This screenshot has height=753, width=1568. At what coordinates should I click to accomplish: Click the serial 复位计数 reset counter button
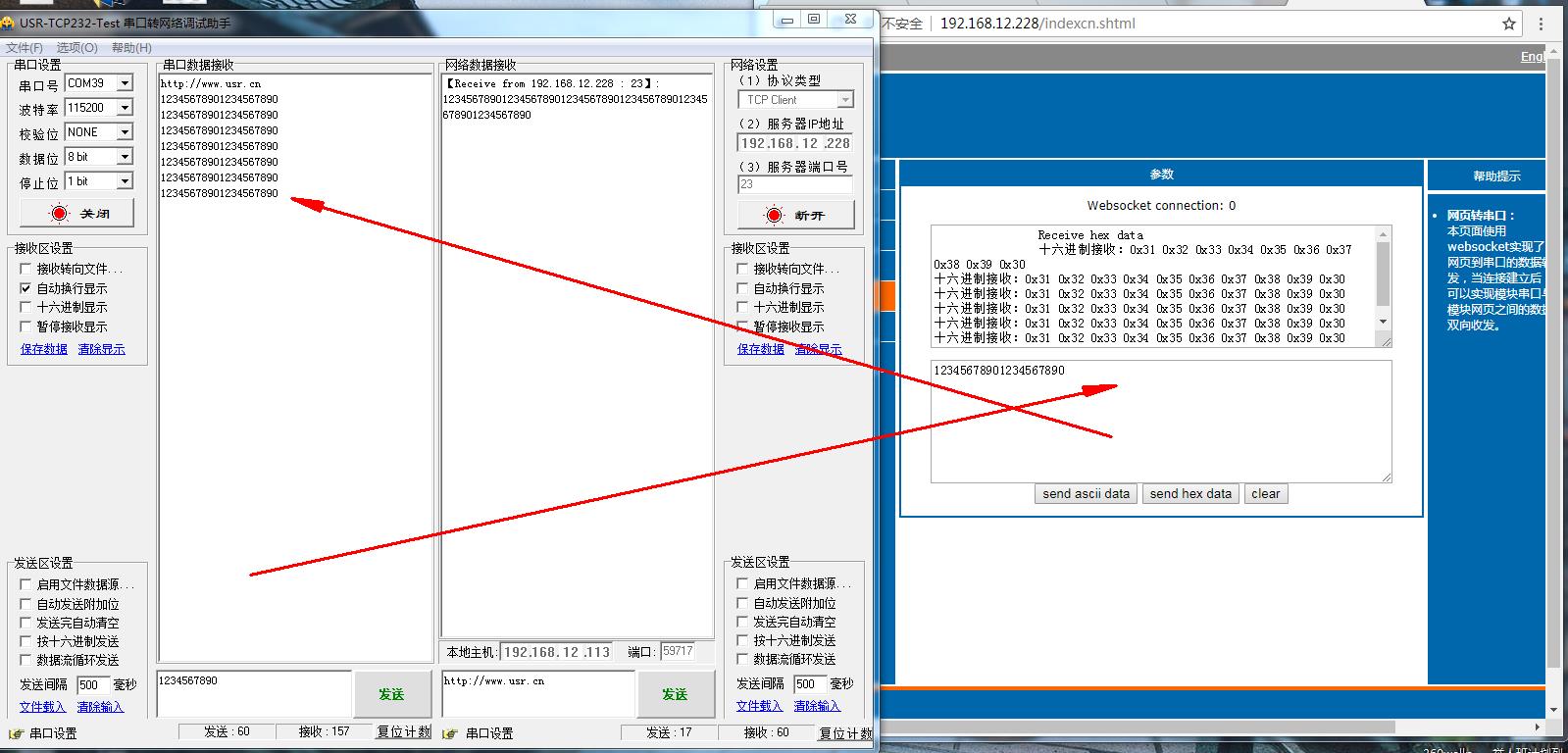point(403,732)
